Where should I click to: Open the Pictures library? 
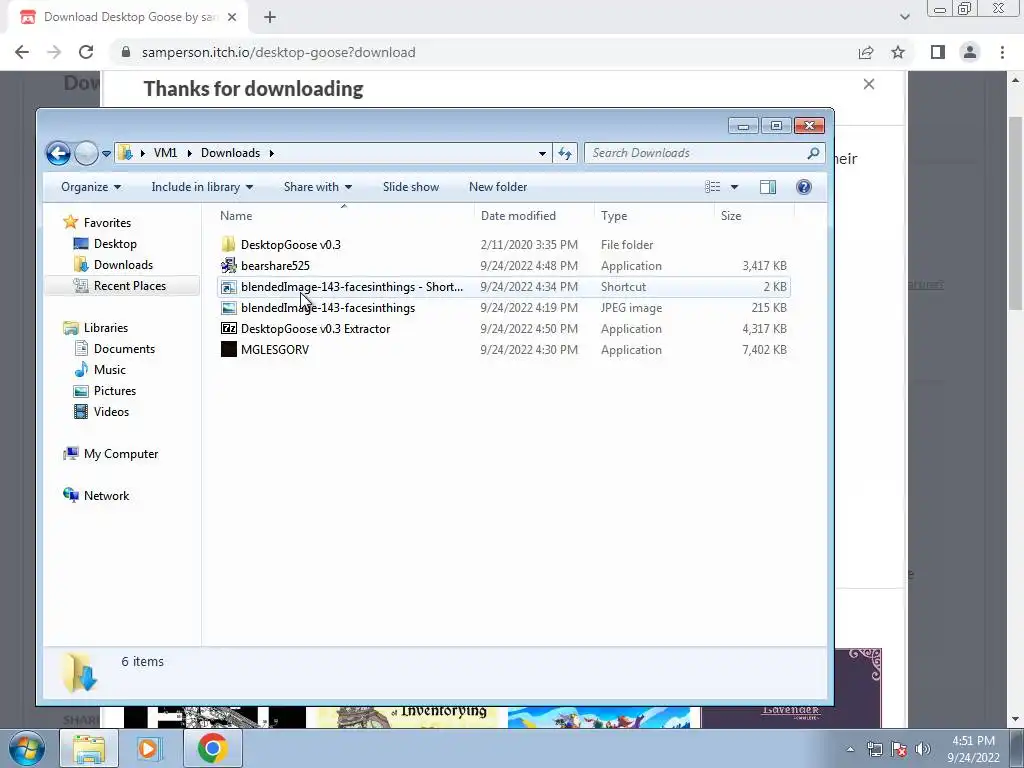click(114, 391)
